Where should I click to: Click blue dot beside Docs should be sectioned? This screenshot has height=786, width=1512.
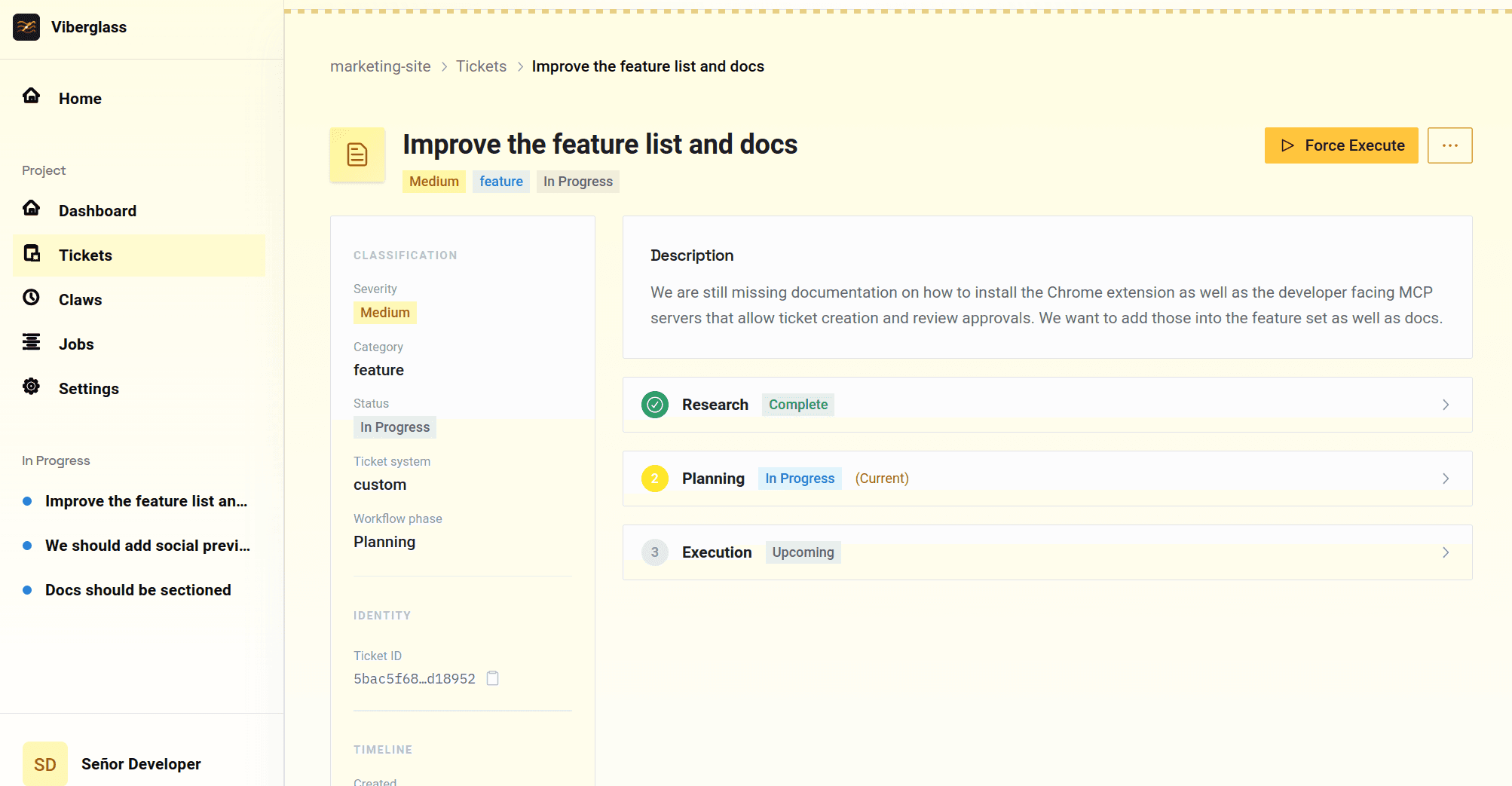coord(27,590)
